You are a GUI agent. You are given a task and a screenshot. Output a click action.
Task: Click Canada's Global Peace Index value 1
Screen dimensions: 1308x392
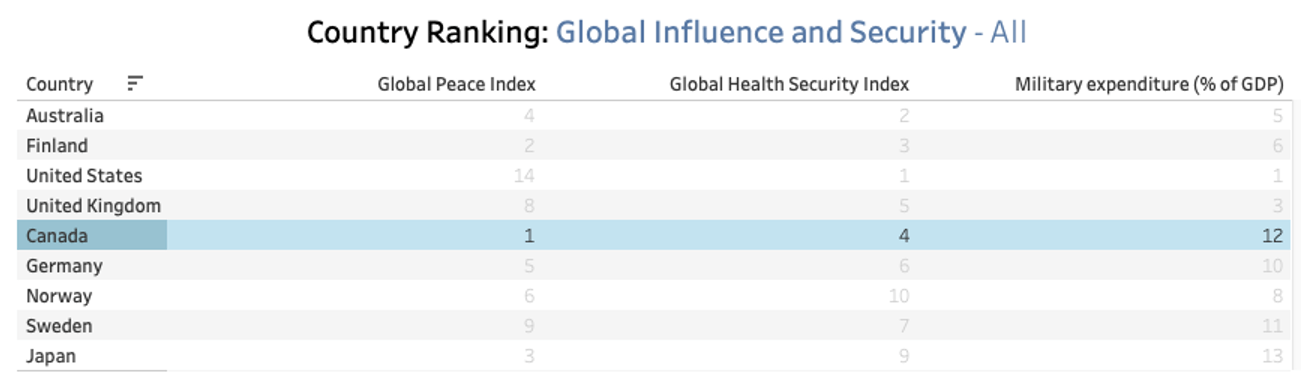point(529,236)
